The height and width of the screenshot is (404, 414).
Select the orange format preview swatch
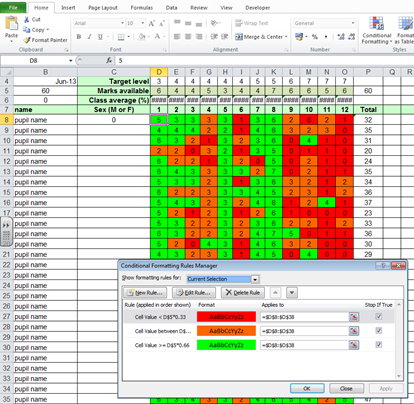(x=226, y=331)
